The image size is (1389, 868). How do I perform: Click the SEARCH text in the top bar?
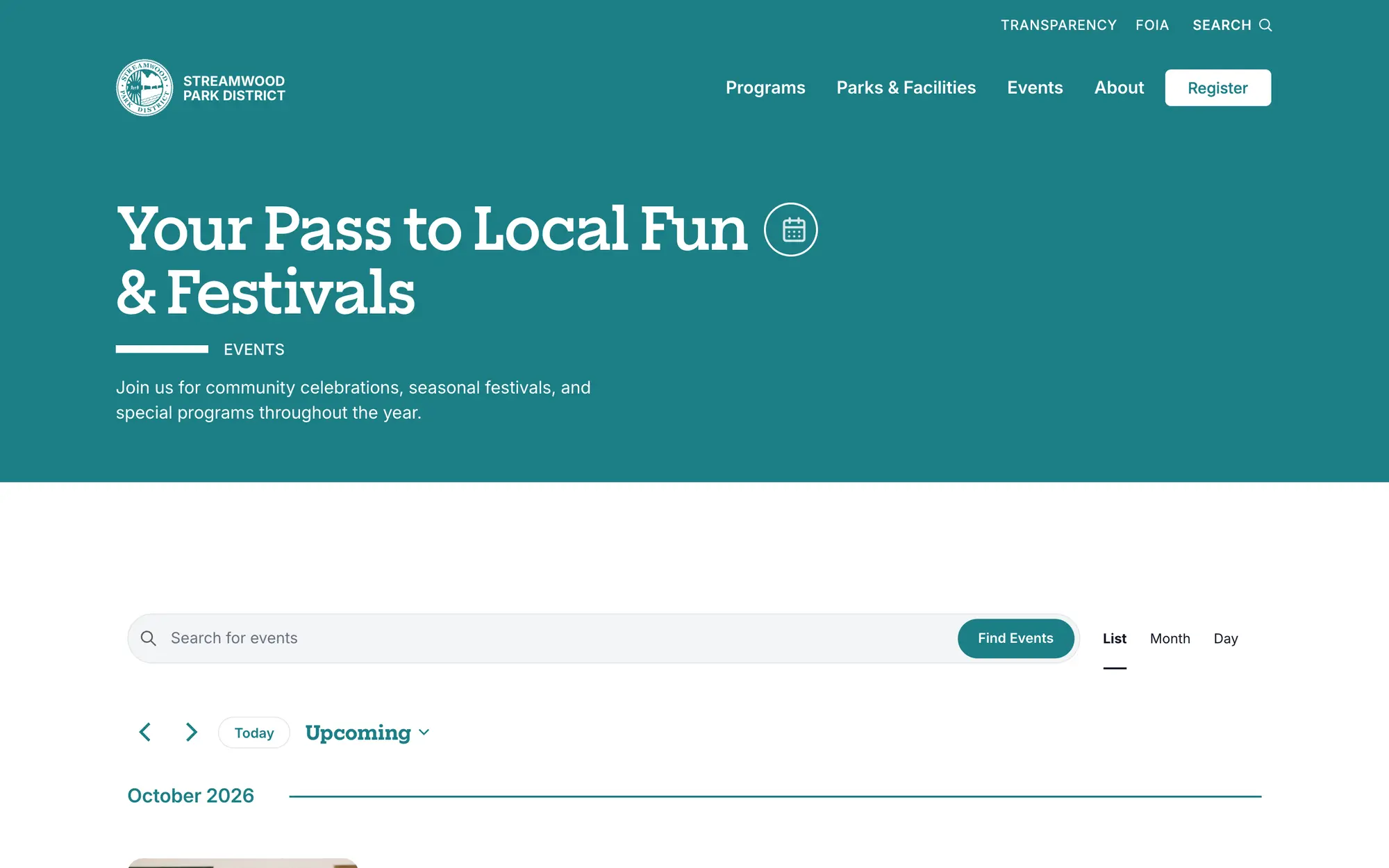pyautogui.click(x=1222, y=25)
